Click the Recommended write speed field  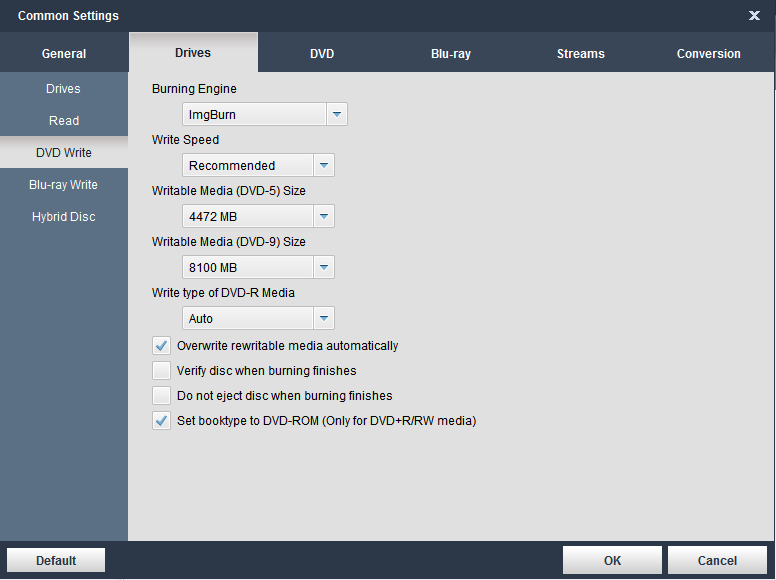(247, 165)
